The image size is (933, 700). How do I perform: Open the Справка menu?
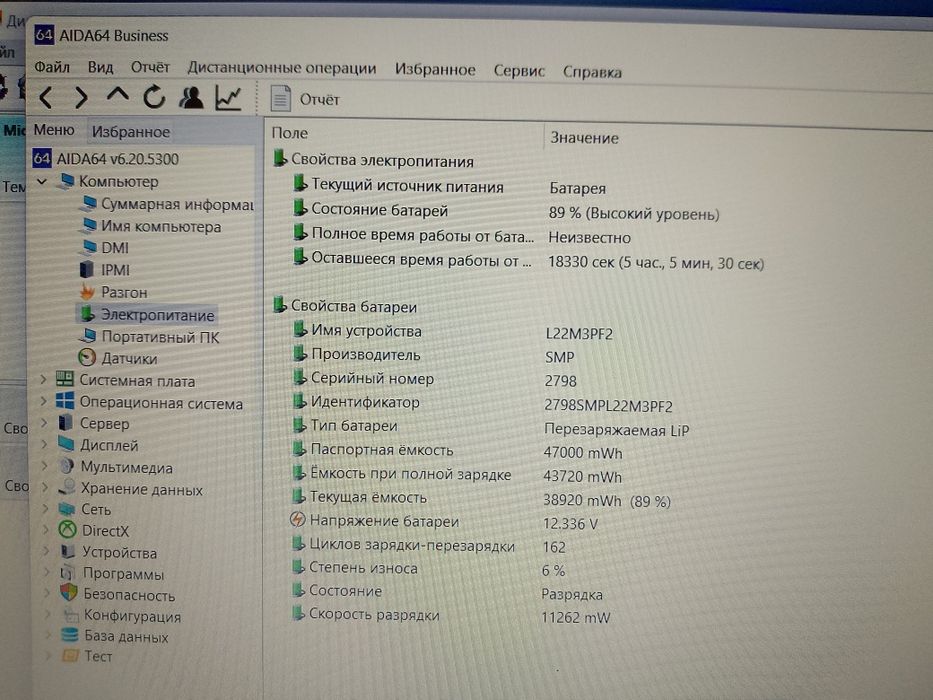click(x=592, y=73)
